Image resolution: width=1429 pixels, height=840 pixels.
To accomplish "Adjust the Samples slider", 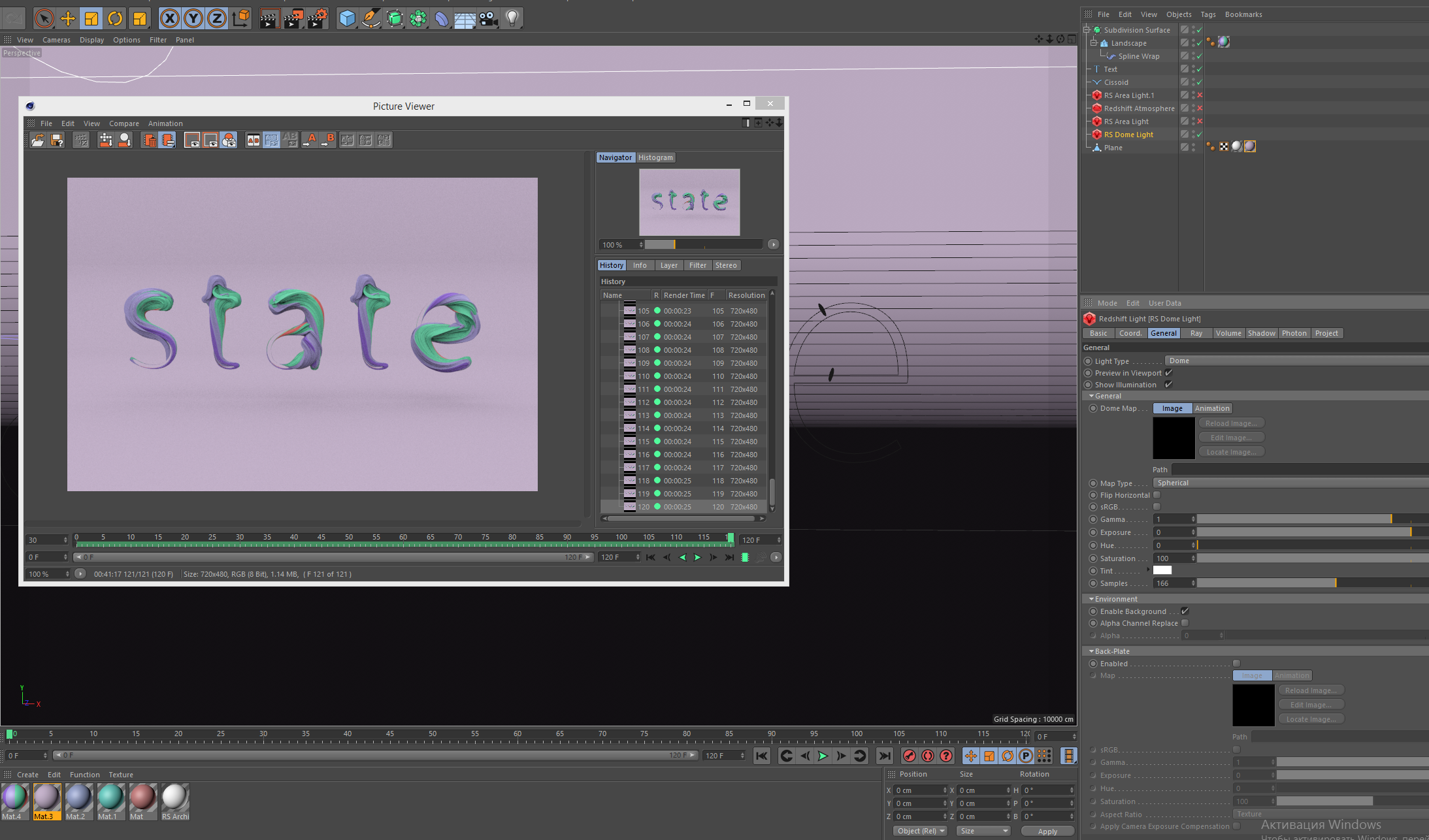I will [x=1312, y=583].
